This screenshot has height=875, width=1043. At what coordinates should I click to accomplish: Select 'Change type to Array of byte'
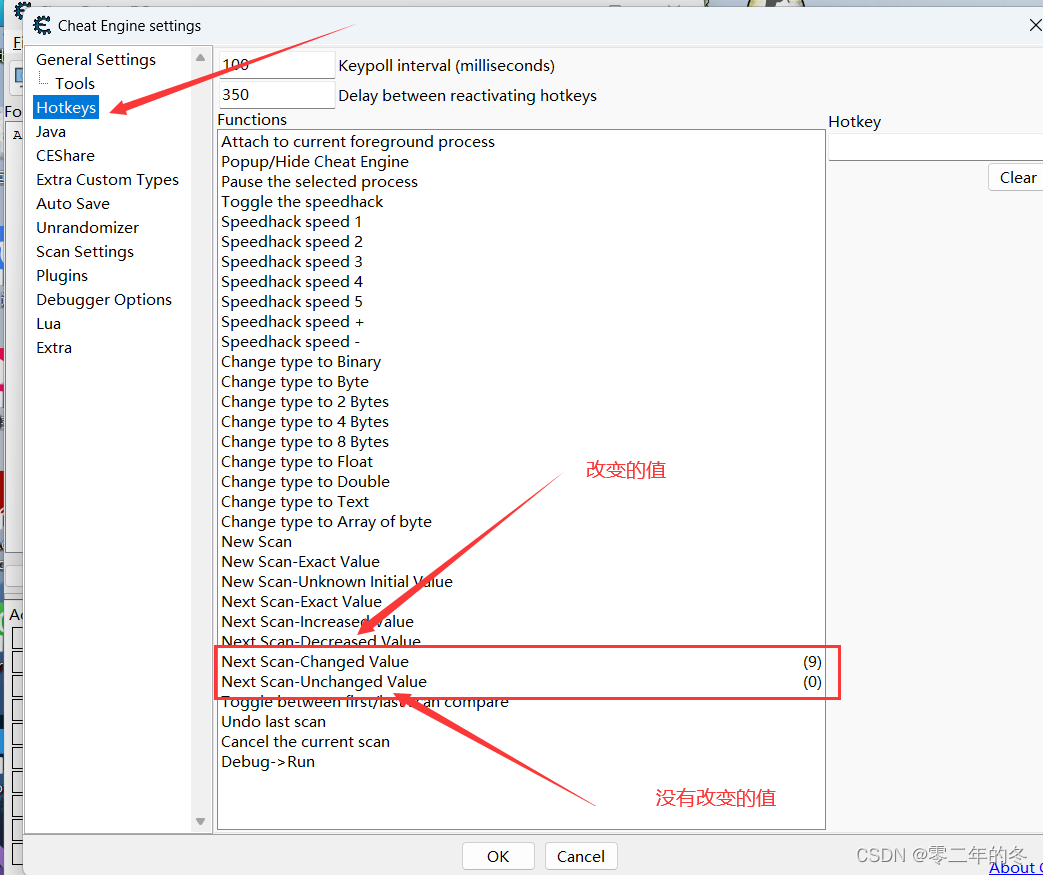click(521, 521)
